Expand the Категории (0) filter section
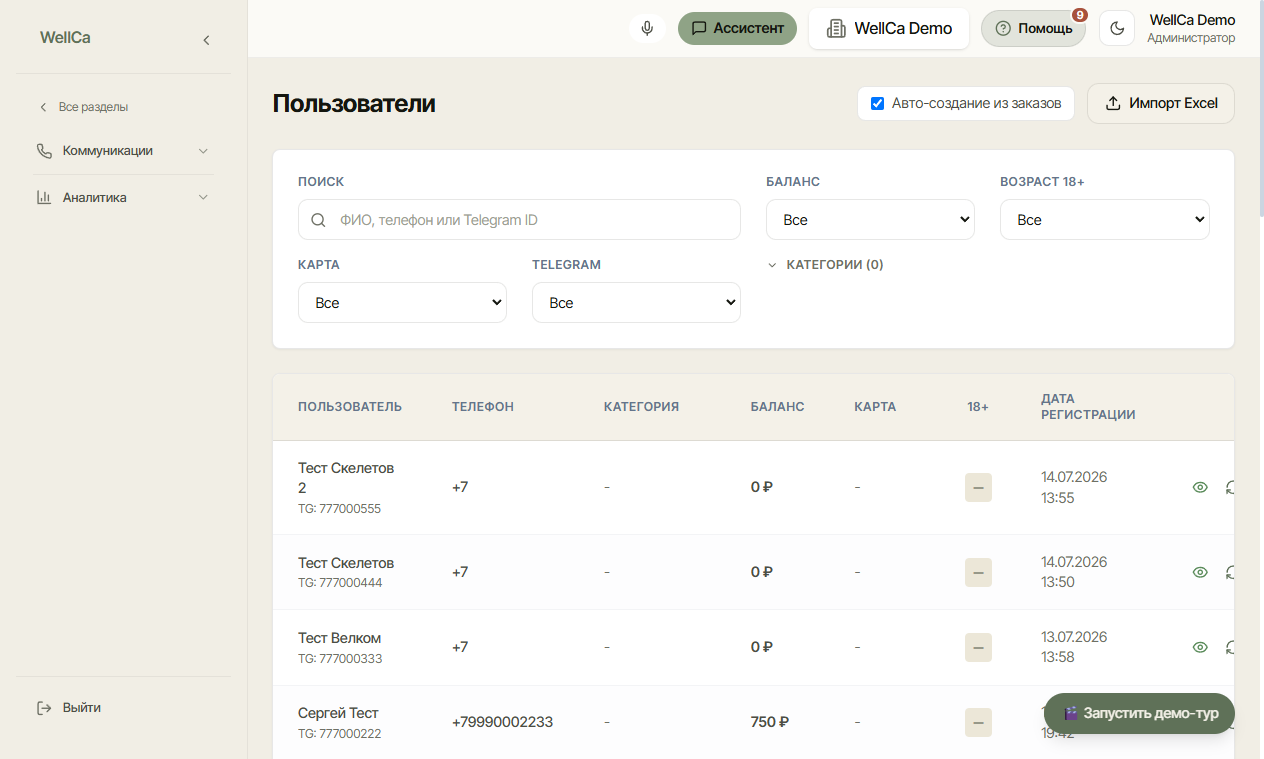This screenshot has width=1264, height=759. pyautogui.click(x=825, y=265)
